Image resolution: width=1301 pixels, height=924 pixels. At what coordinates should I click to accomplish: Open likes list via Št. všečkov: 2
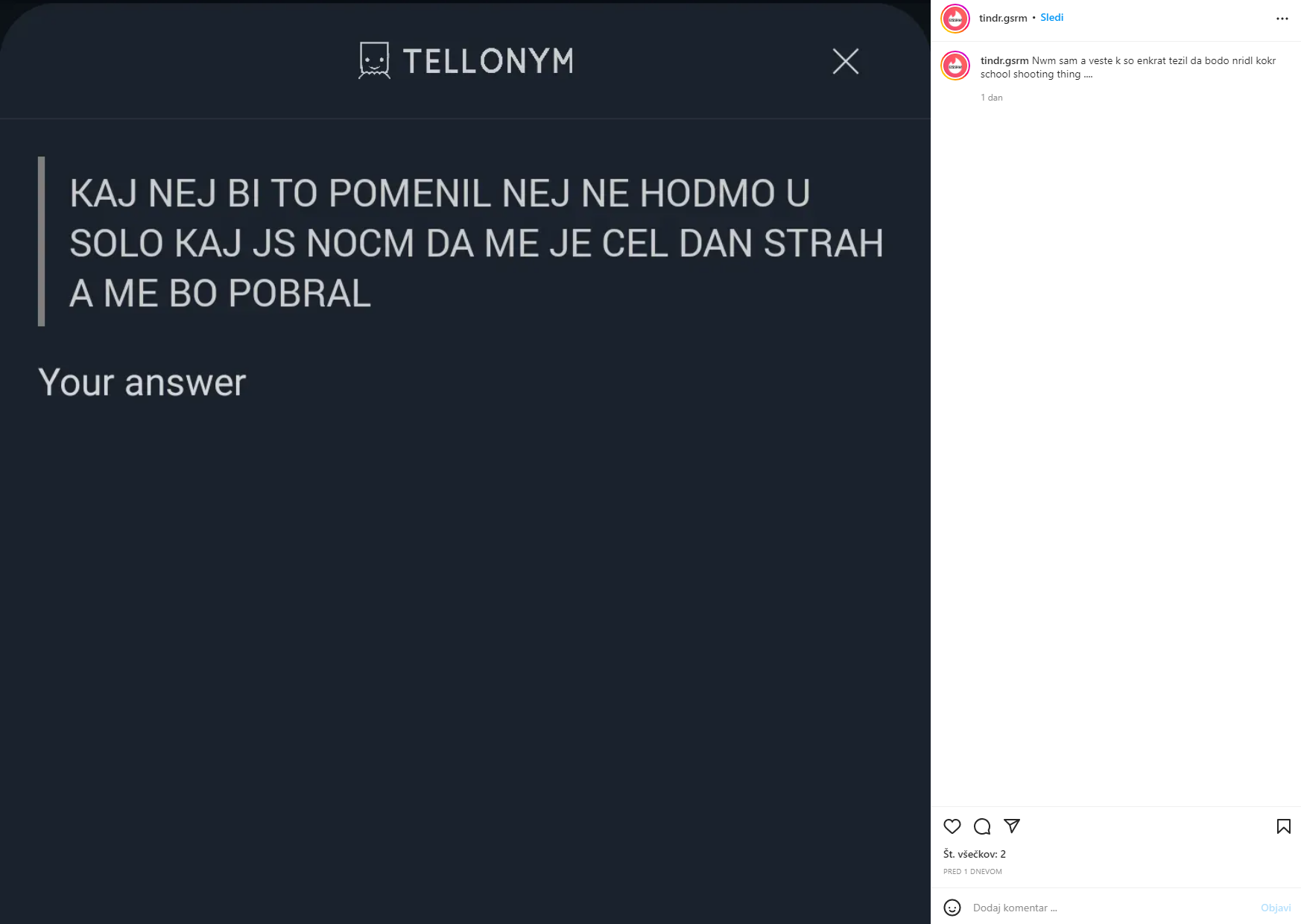click(975, 854)
